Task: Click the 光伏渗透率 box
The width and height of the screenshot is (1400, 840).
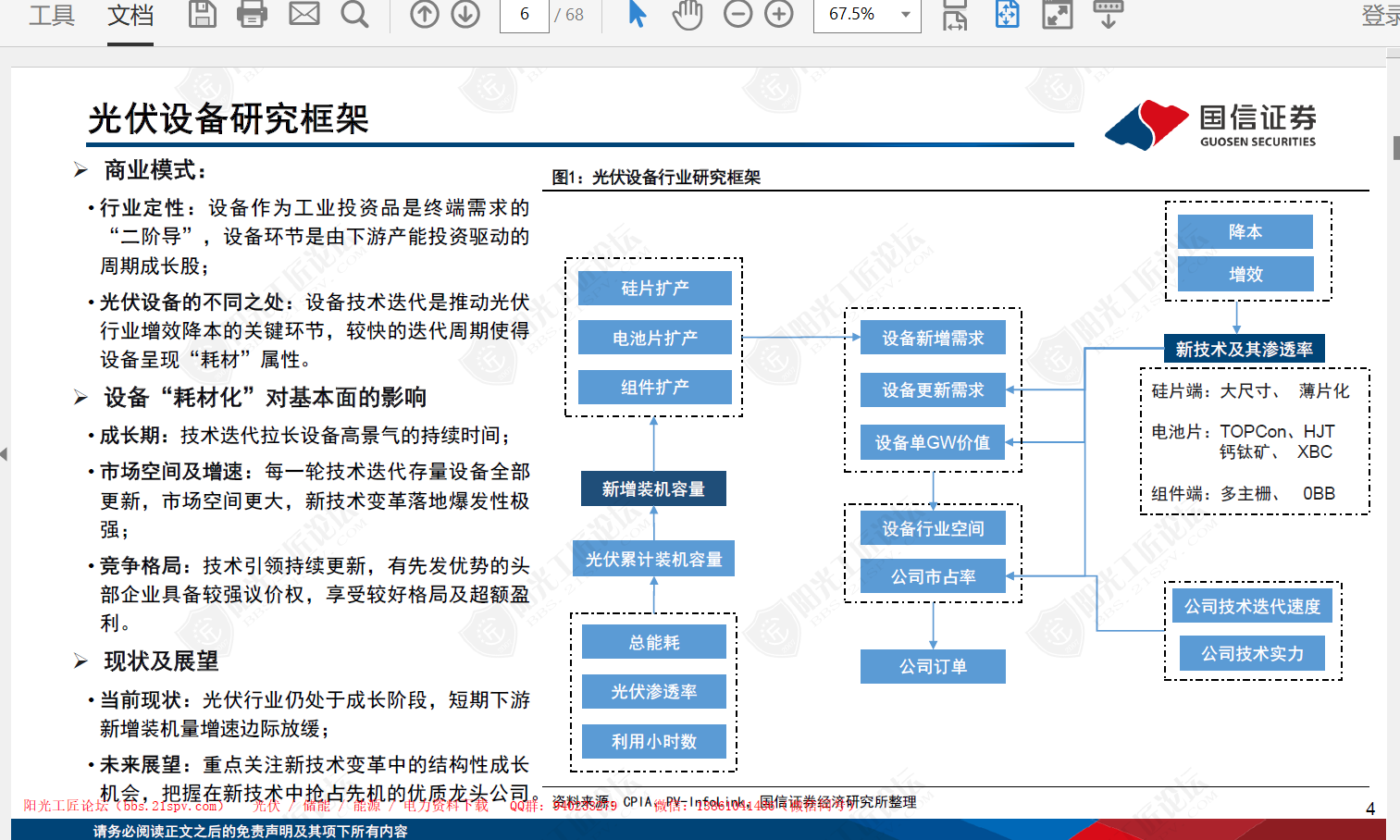Action: 654,691
